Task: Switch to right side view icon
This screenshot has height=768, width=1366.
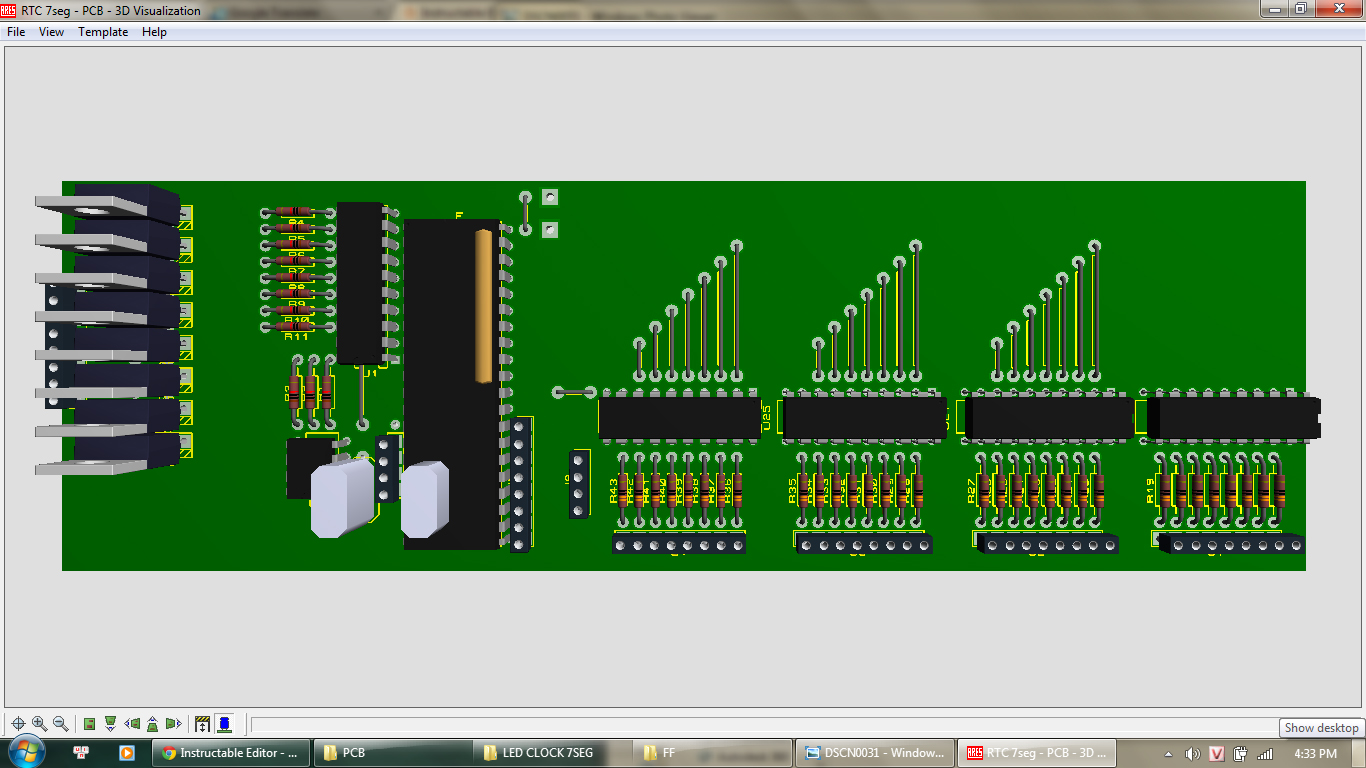Action: [173, 723]
